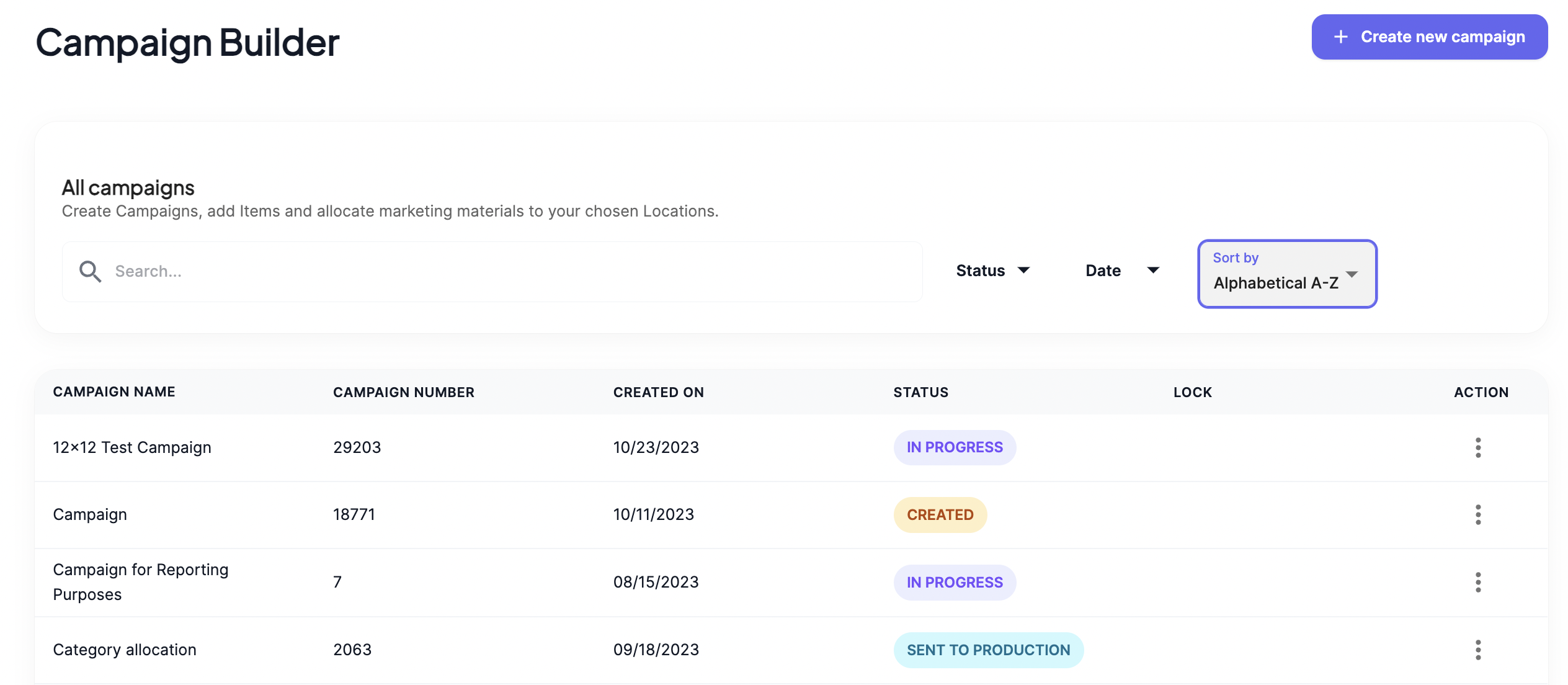Click the Created On column header
1568x685 pixels.
(x=658, y=392)
